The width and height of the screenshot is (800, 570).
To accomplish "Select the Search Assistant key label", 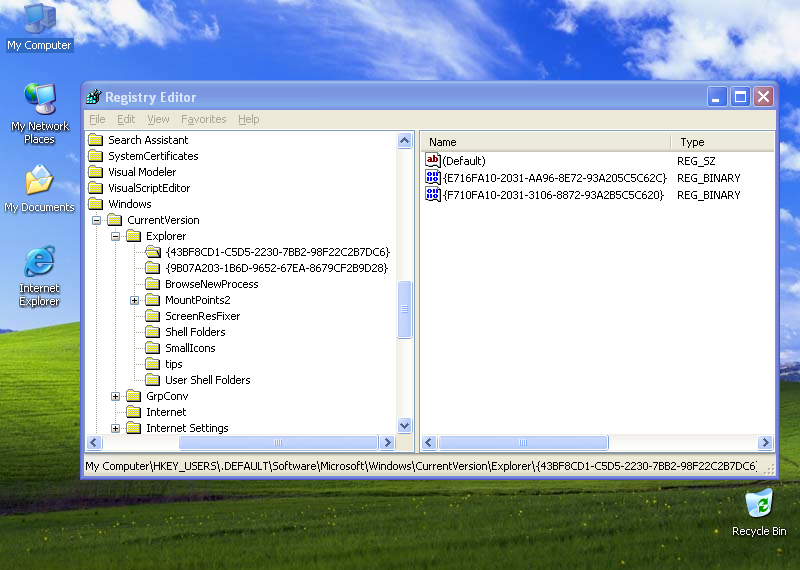I will click(x=148, y=140).
